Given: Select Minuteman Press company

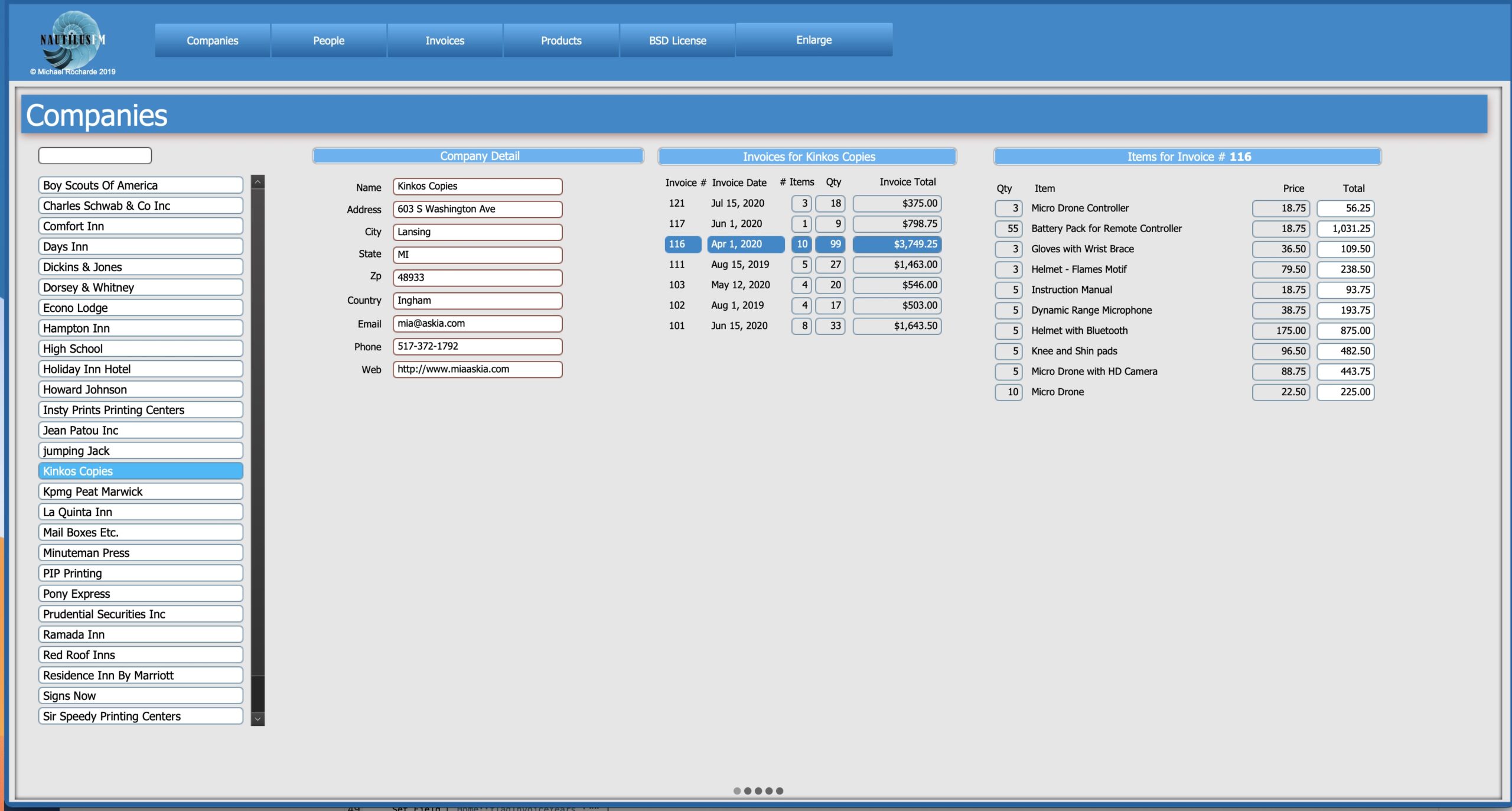Looking at the screenshot, I should [141, 553].
